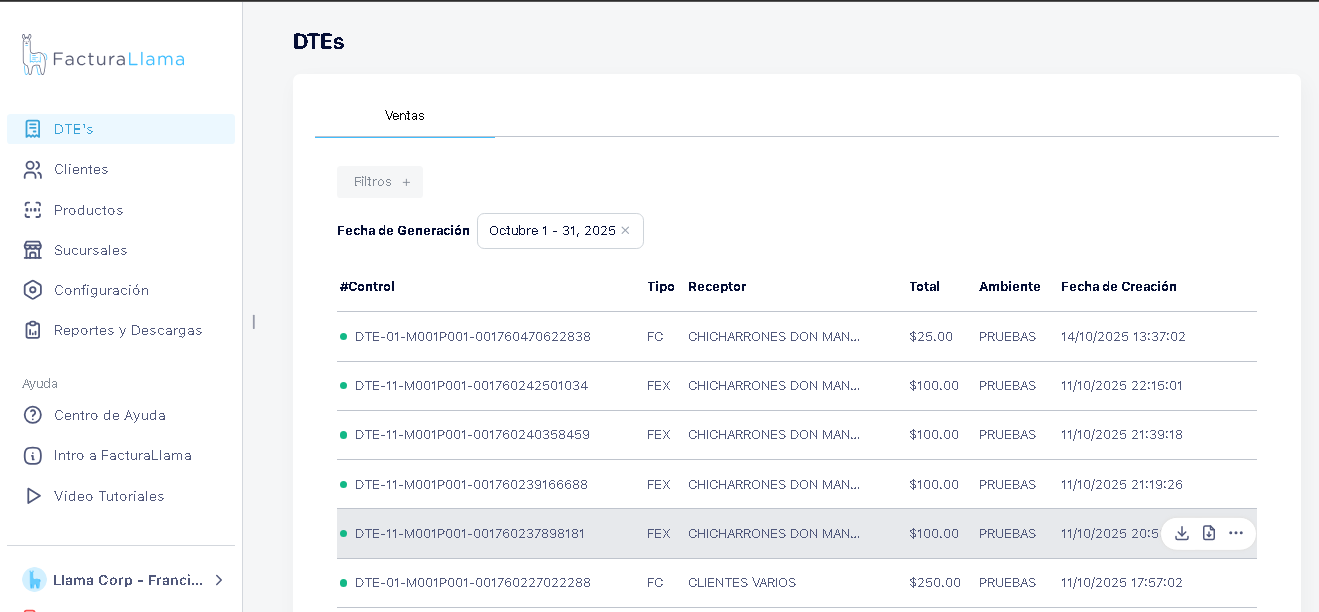Open DTE ending in 470622838
This screenshot has height=612, width=1319.
click(x=472, y=337)
